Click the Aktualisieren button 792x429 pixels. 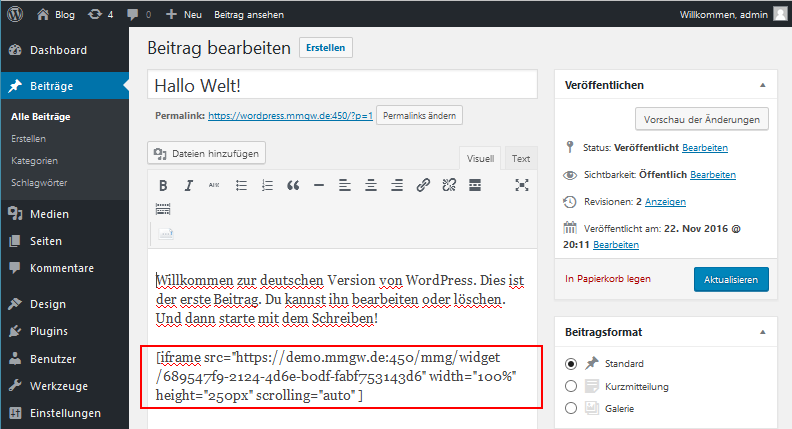731,279
